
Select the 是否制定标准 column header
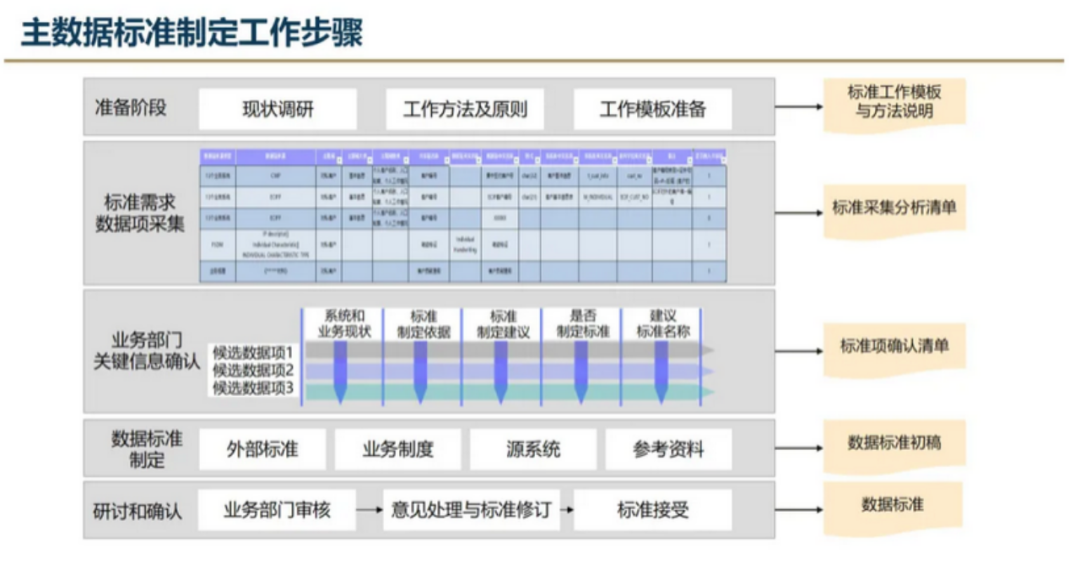(x=582, y=323)
